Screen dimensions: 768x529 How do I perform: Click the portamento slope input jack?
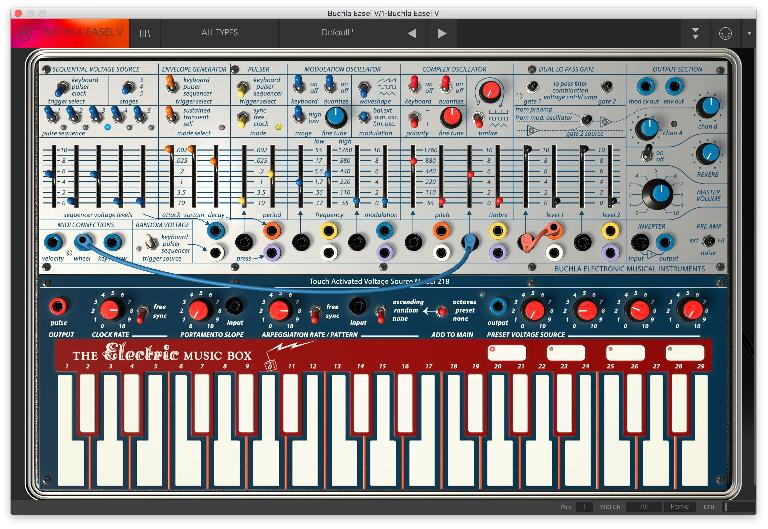click(234, 307)
